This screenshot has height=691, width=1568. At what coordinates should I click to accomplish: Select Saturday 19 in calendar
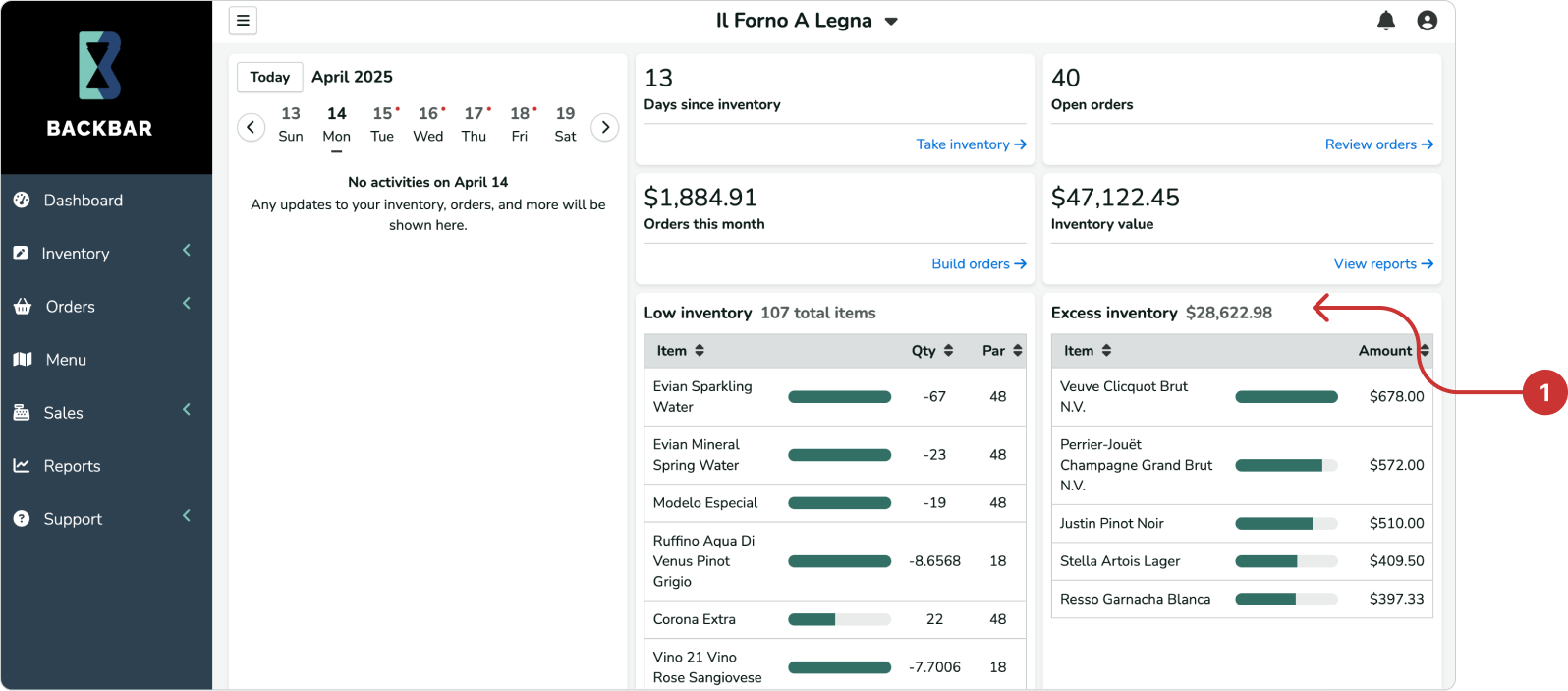point(565,125)
